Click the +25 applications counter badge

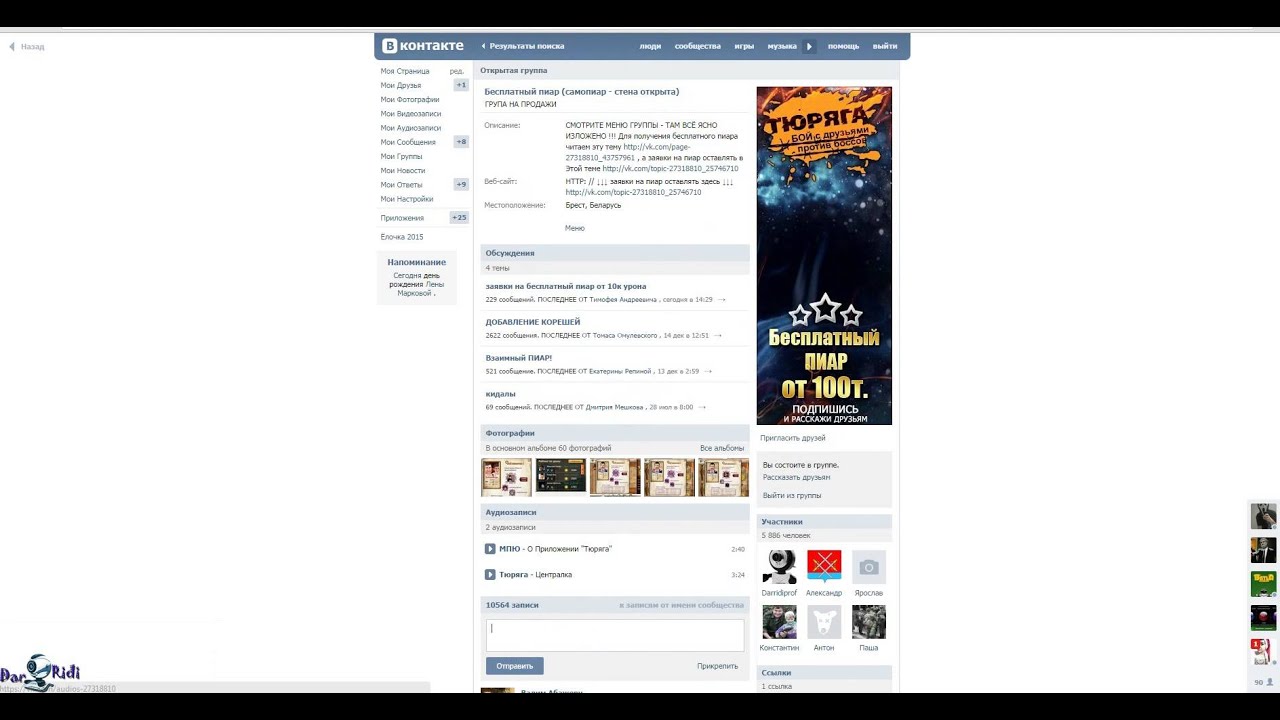(459, 218)
